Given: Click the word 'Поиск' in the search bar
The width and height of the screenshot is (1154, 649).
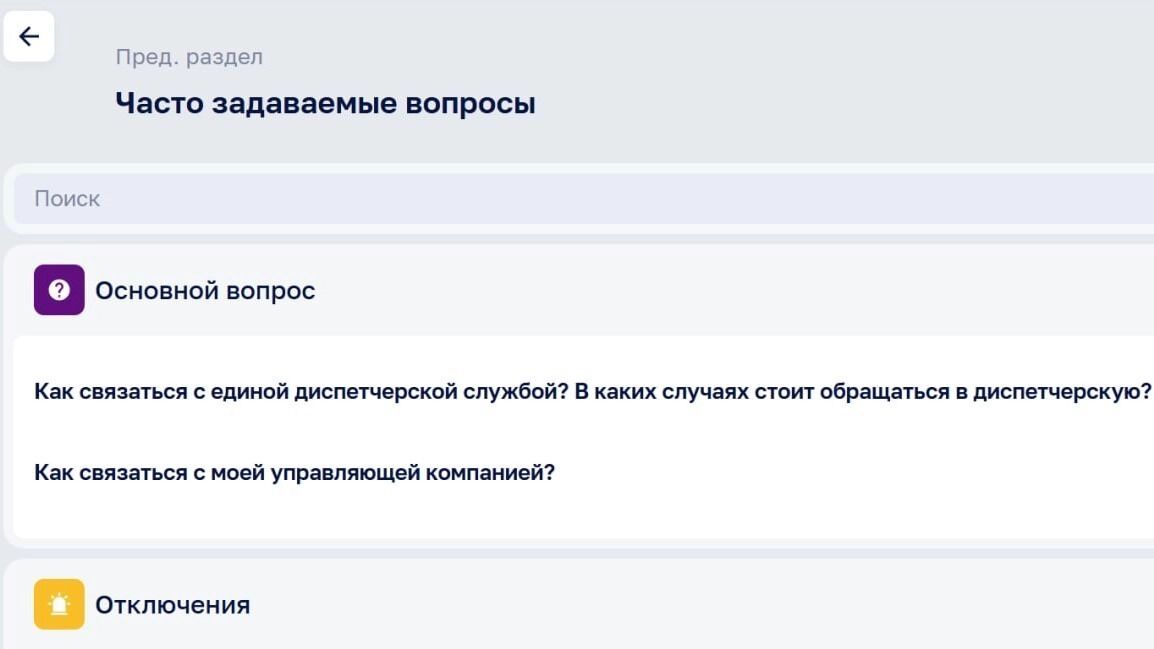Looking at the screenshot, I should coord(67,198).
